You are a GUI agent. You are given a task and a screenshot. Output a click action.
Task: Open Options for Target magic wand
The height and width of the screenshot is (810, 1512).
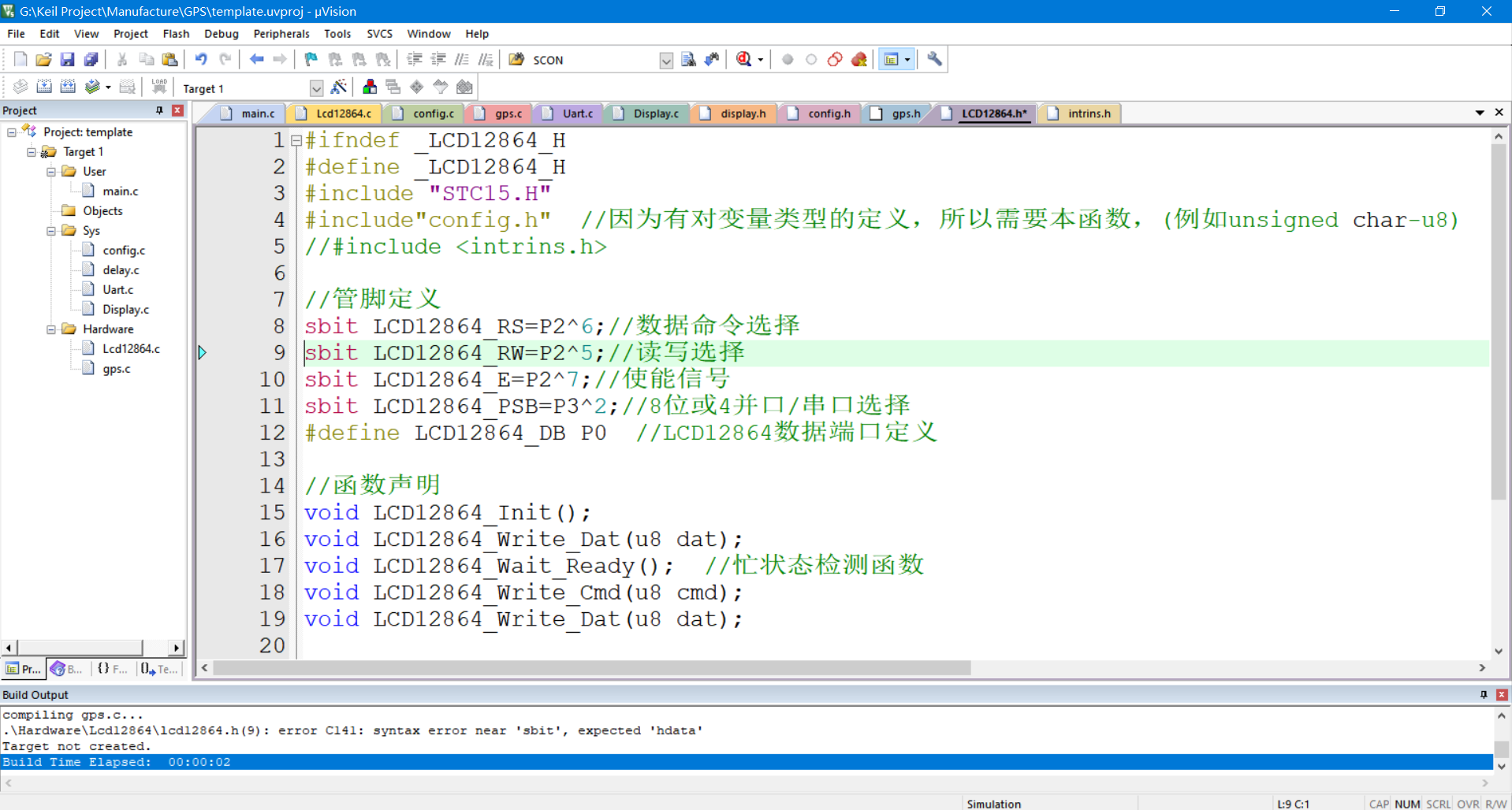click(x=339, y=87)
